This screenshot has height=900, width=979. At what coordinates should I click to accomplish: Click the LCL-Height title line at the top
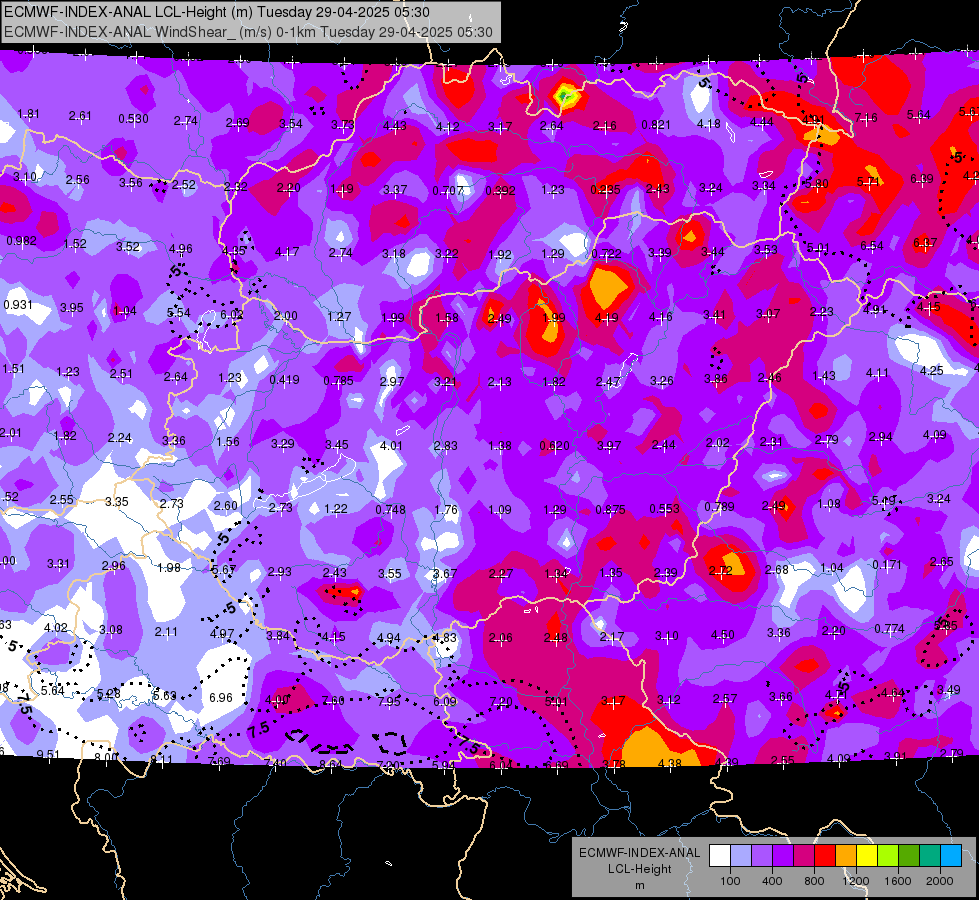coord(216,12)
